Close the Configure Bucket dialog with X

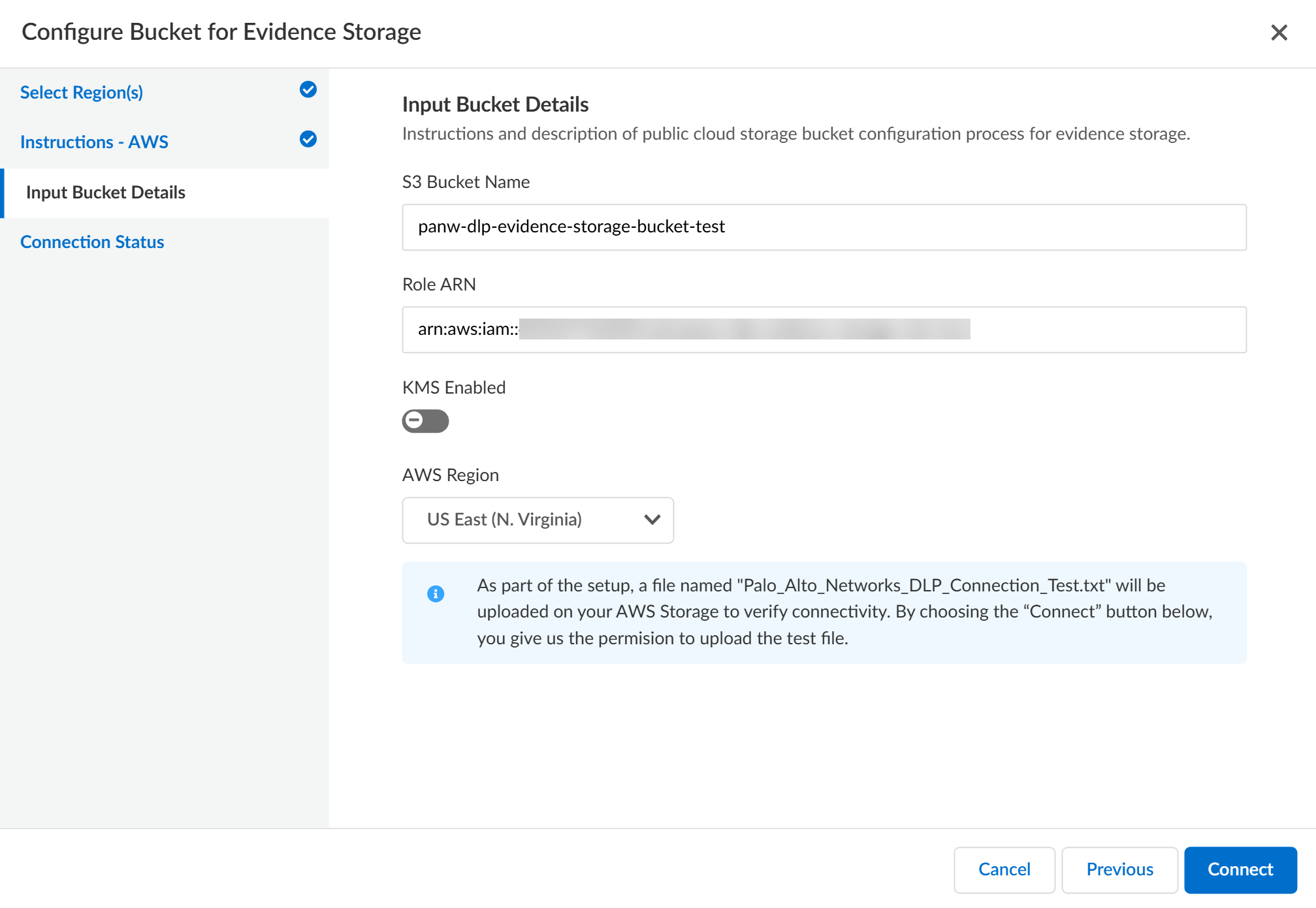[1279, 33]
